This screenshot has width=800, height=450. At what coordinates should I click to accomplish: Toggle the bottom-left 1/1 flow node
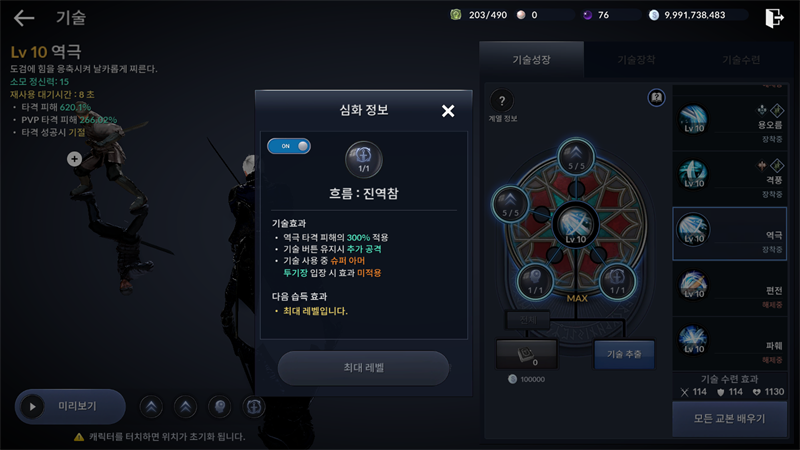tap(535, 281)
